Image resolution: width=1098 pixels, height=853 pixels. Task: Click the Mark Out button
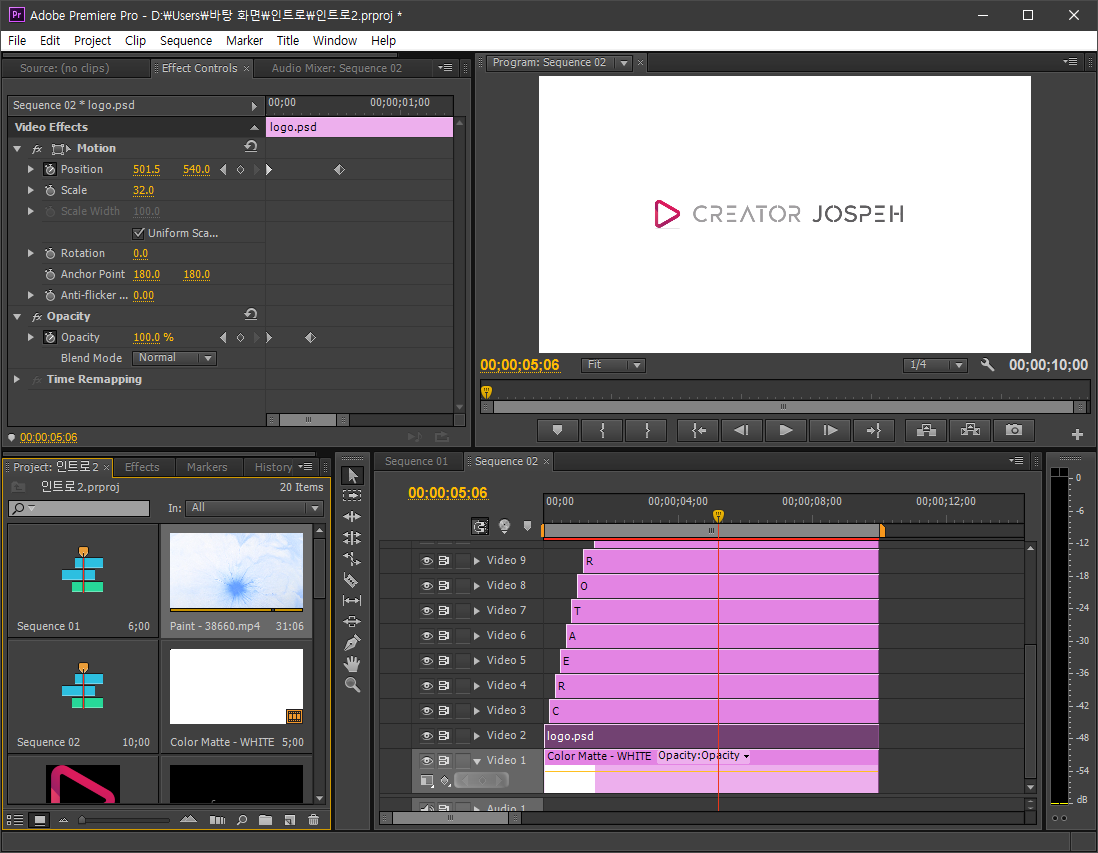coord(646,430)
